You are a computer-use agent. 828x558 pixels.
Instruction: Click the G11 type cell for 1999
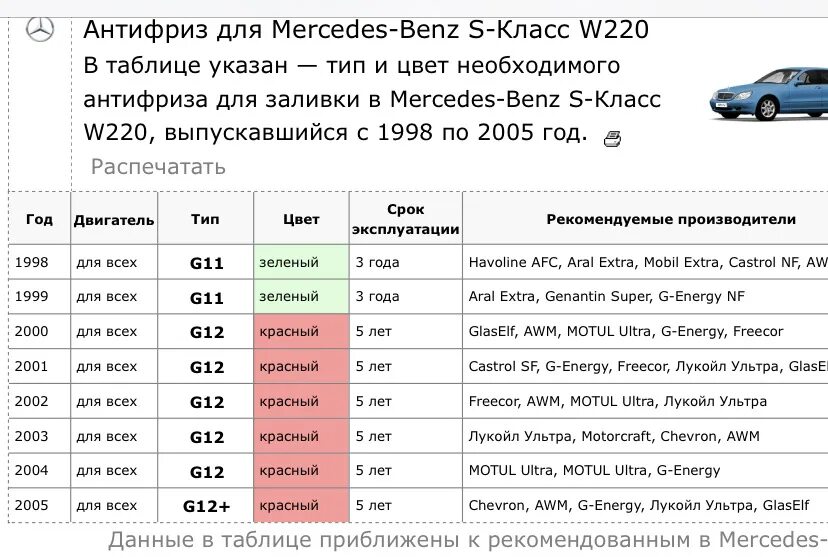click(x=206, y=297)
